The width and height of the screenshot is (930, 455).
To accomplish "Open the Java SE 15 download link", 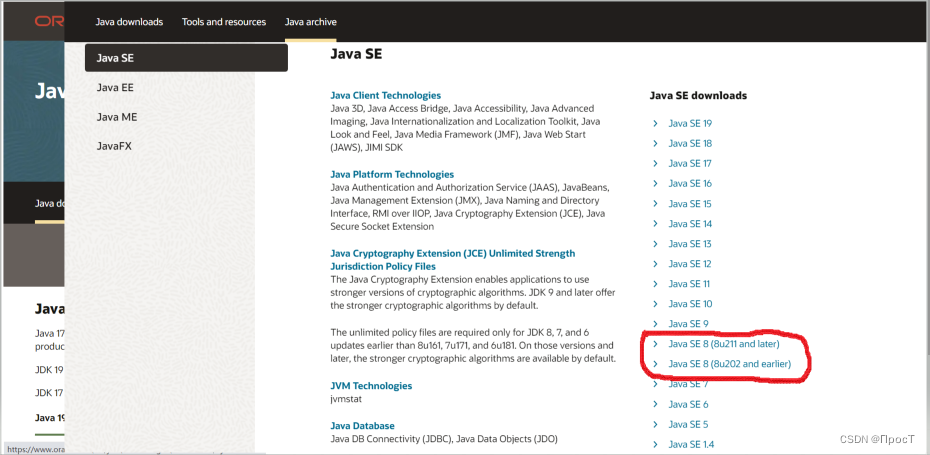I will coord(690,204).
